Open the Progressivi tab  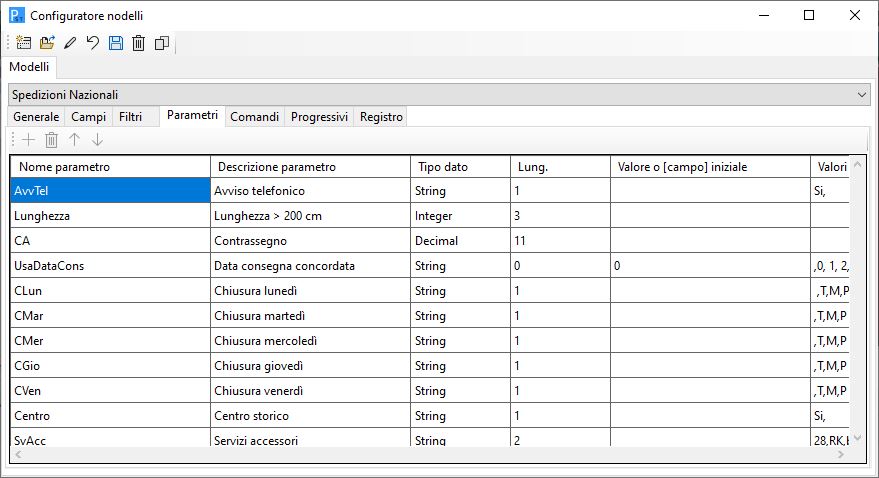(320, 117)
